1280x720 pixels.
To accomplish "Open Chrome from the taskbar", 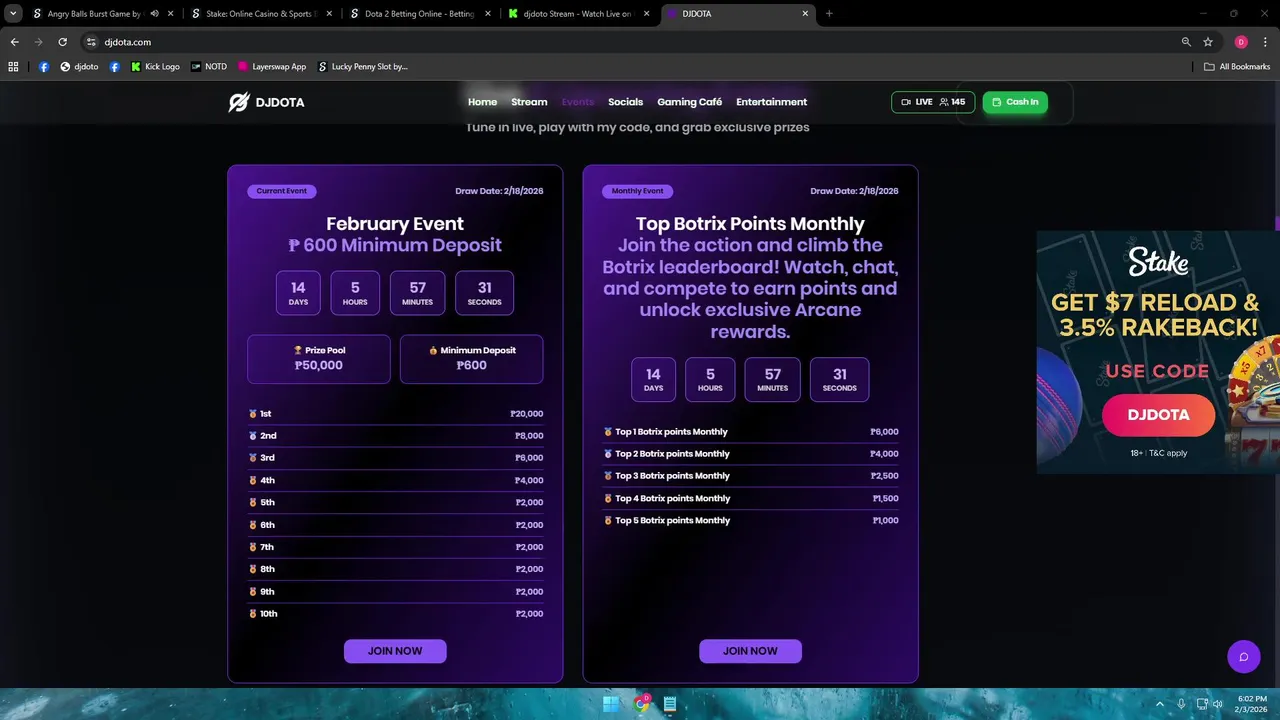I will 641,704.
